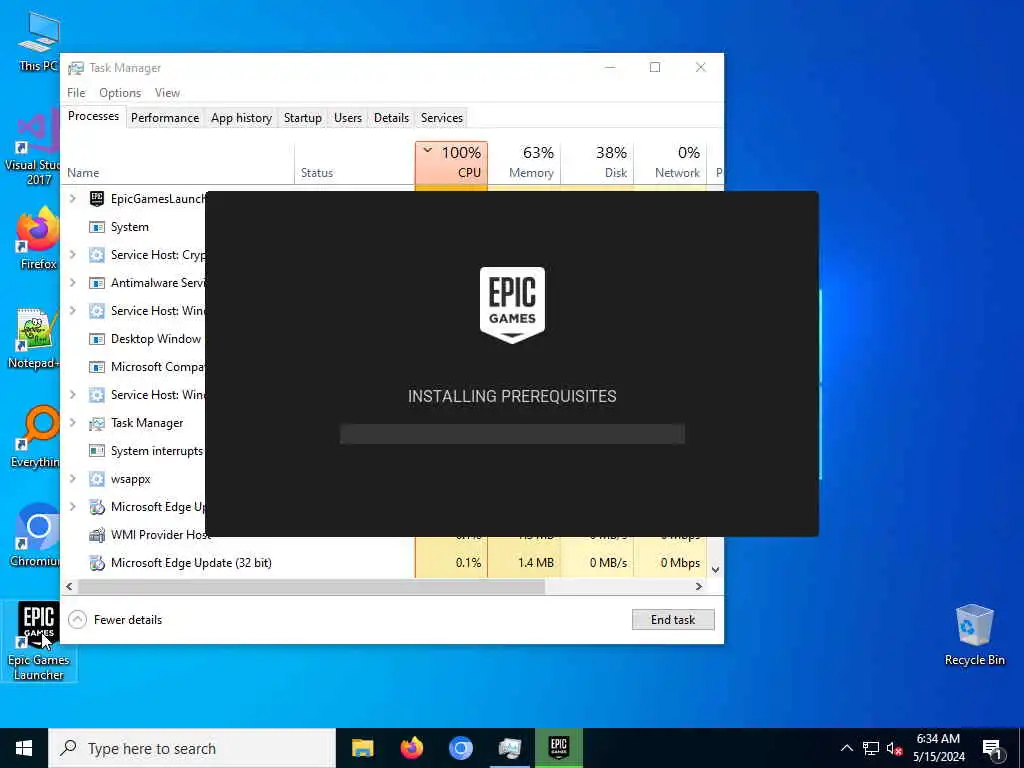The height and width of the screenshot is (768, 1024).
Task: Click the Installing Prerequisites progress bar
Action: [x=512, y=434]
